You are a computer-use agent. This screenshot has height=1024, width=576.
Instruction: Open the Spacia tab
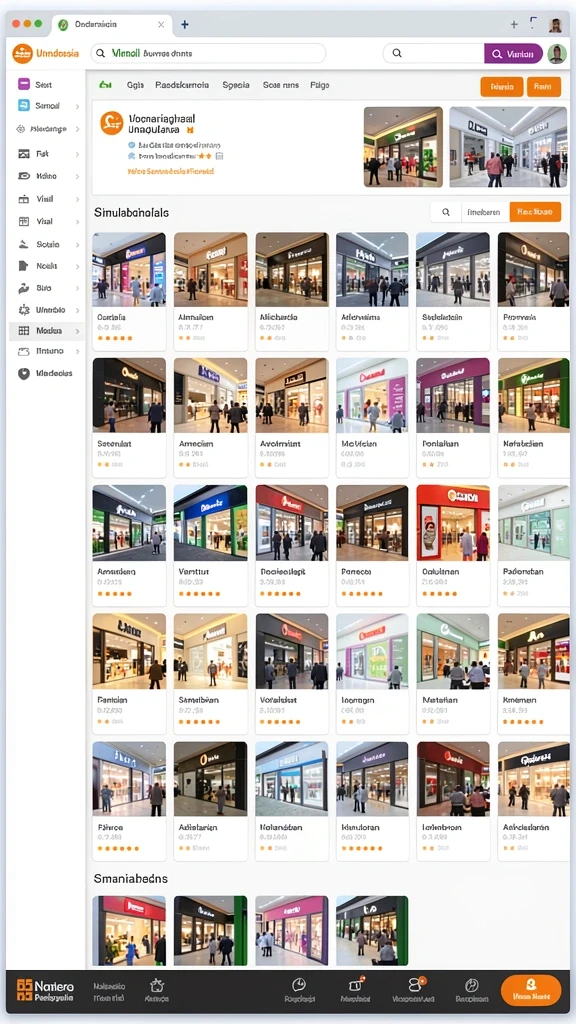point(236,85)
